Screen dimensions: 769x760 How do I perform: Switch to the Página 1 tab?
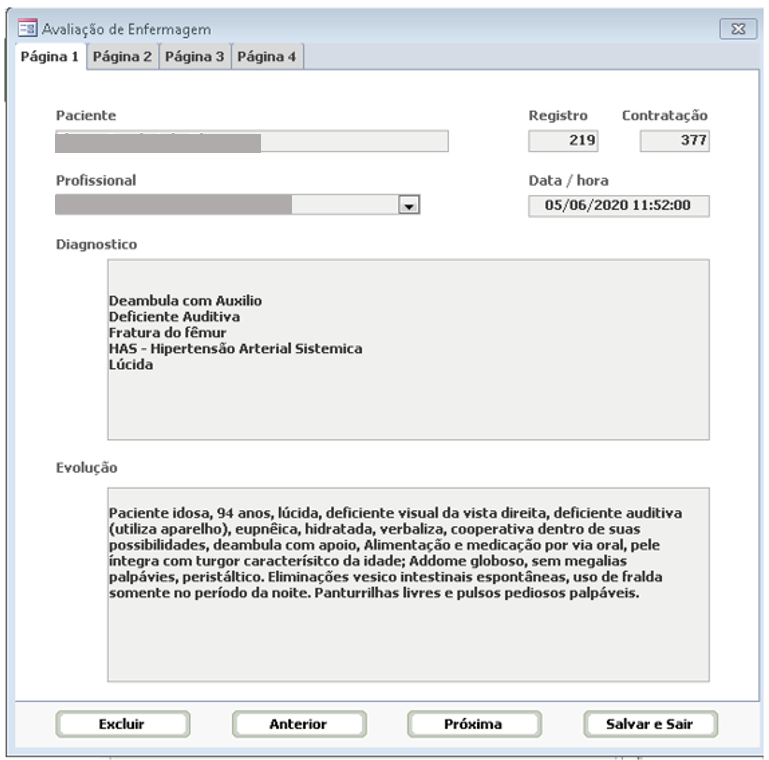(50, 57)
